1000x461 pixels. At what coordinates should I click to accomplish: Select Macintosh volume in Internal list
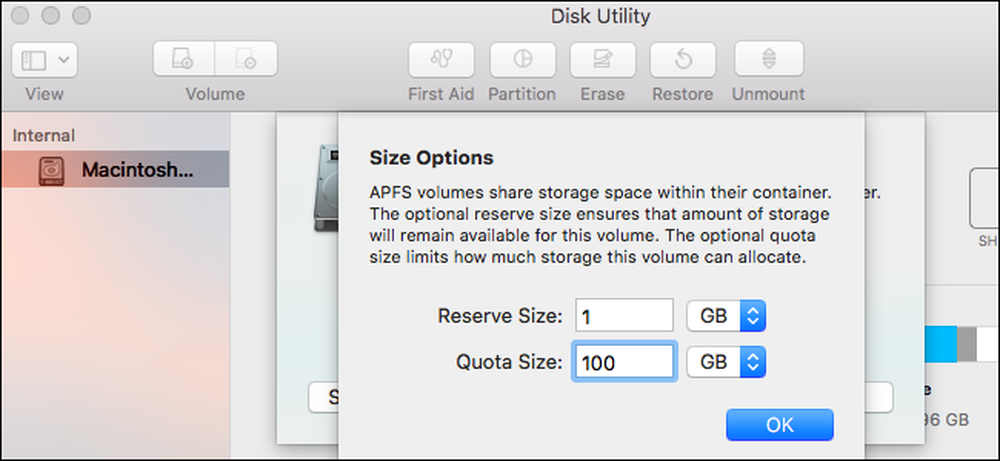pyautogui.click(x=115, y=170)
